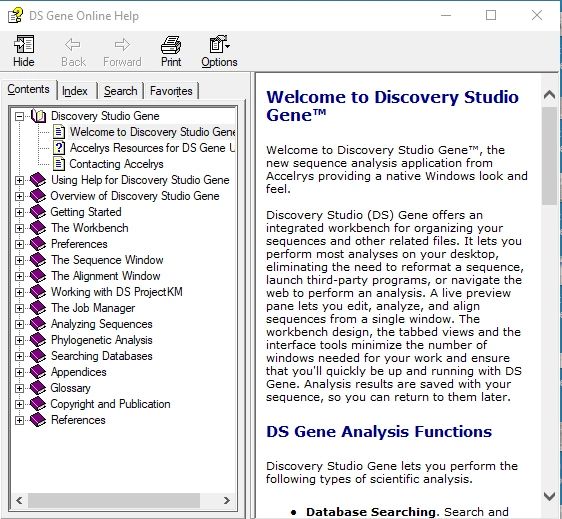Viewport: 562px width, 519px height.
Task: Click help page scroll up arrow
Action: click(549, 95)
